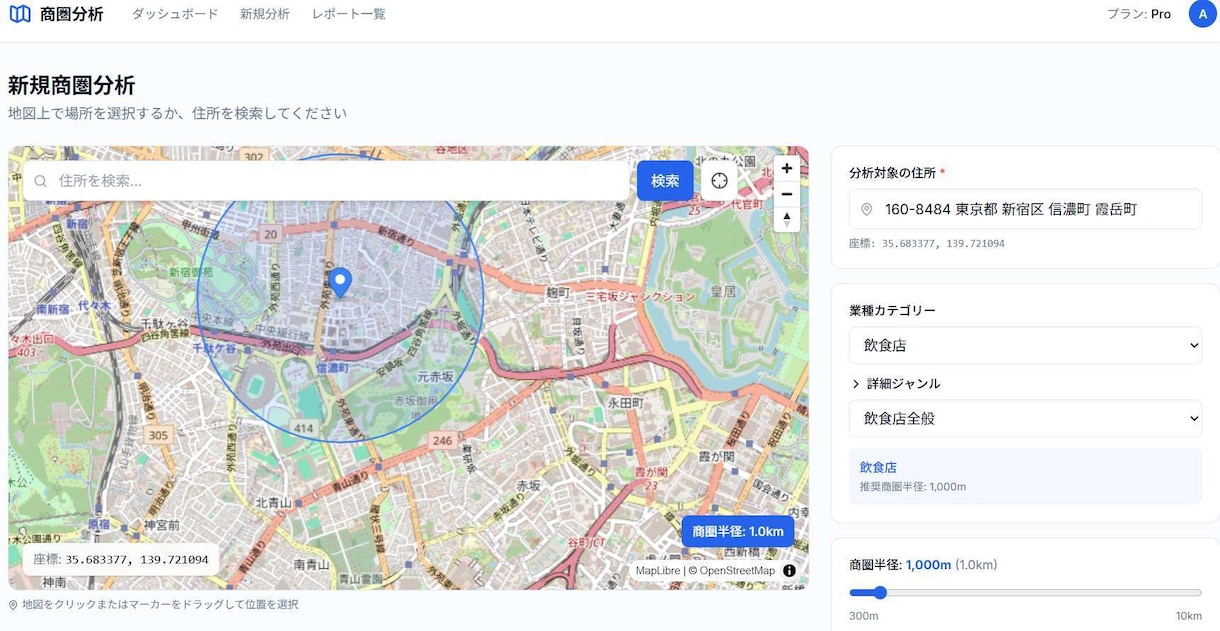Click the 商圏分析 map logo icon
This screenshot has width=1220, height=631.
click(20, 14)
